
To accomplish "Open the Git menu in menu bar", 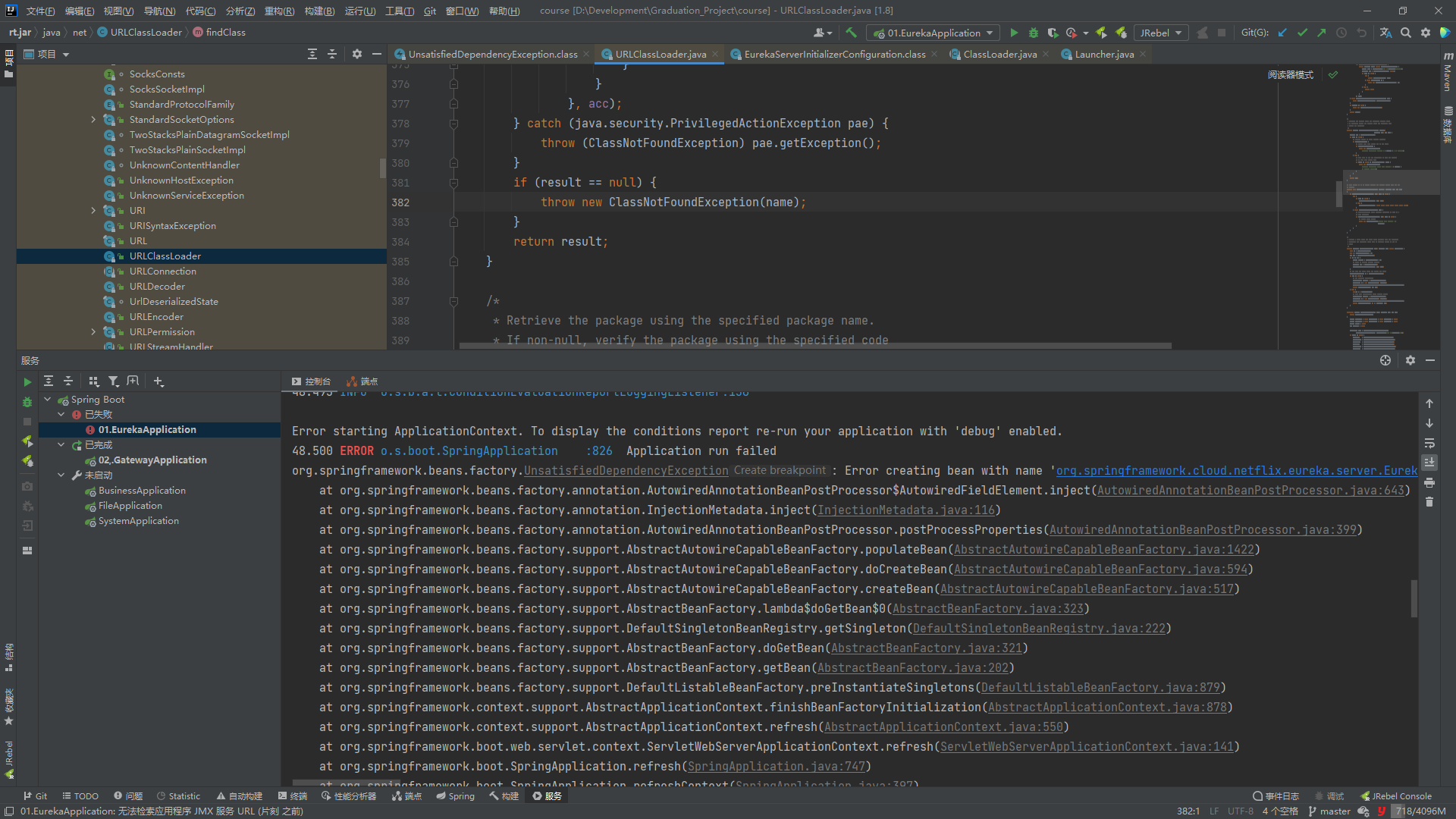I will point(430,11).
